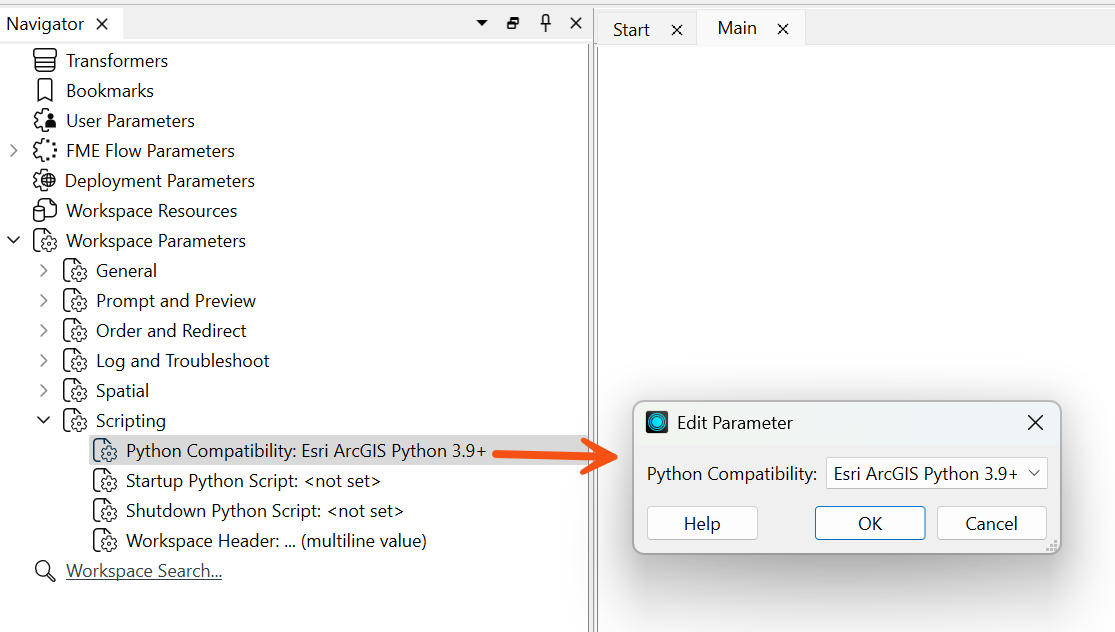Collapse the Scripting section

click(x=43, y=421)
